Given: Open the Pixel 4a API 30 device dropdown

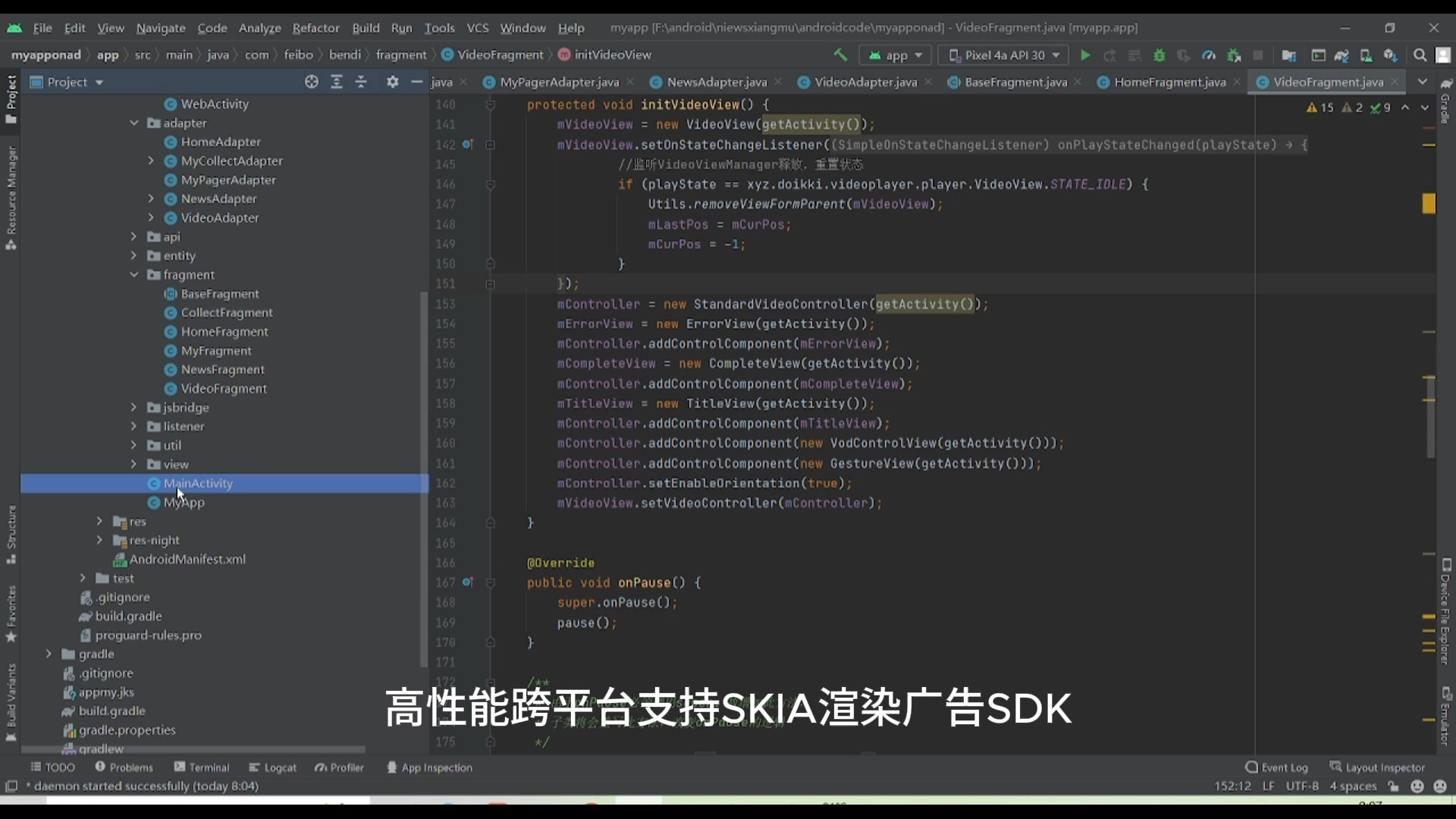Looking at the screenshot, I should click(x=1004, y=55).
